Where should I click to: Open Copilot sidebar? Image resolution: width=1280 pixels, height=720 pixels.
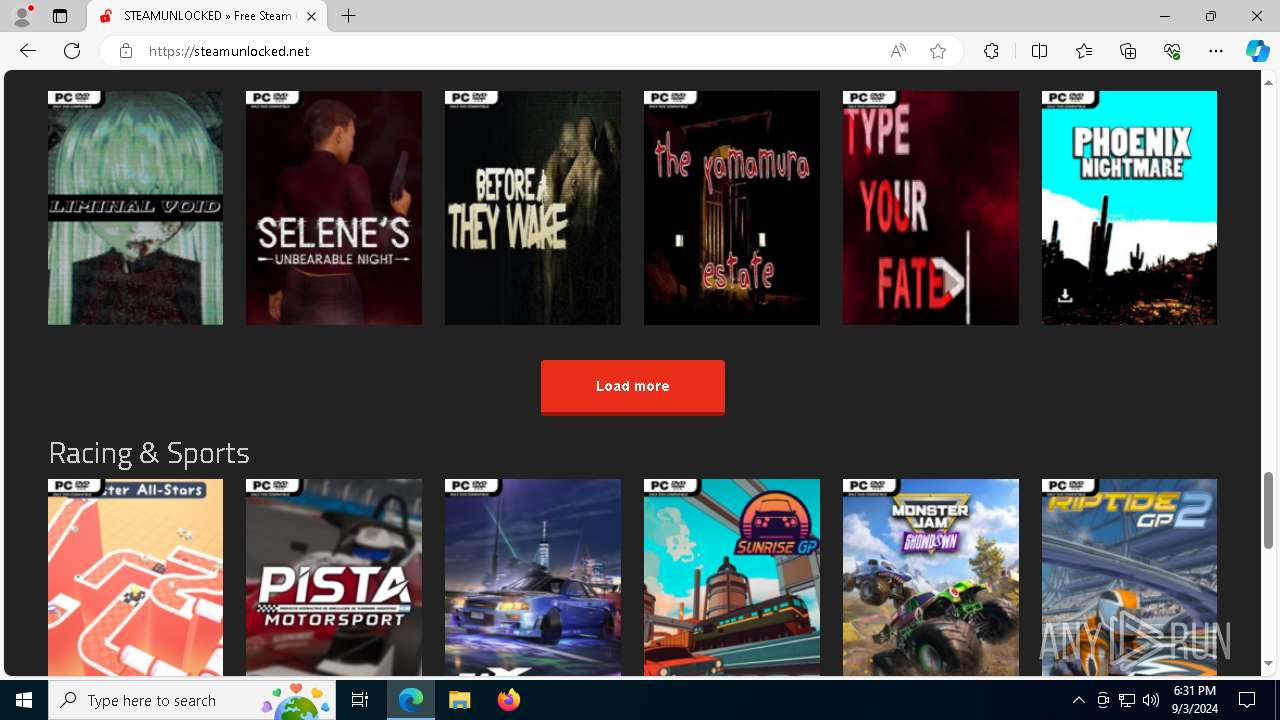(x=1257, y=51)
